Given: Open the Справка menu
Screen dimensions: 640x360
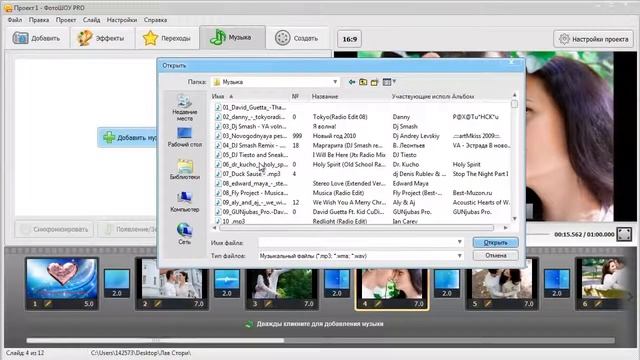Looking at the screenshot, I should click(x=155, y=20).
